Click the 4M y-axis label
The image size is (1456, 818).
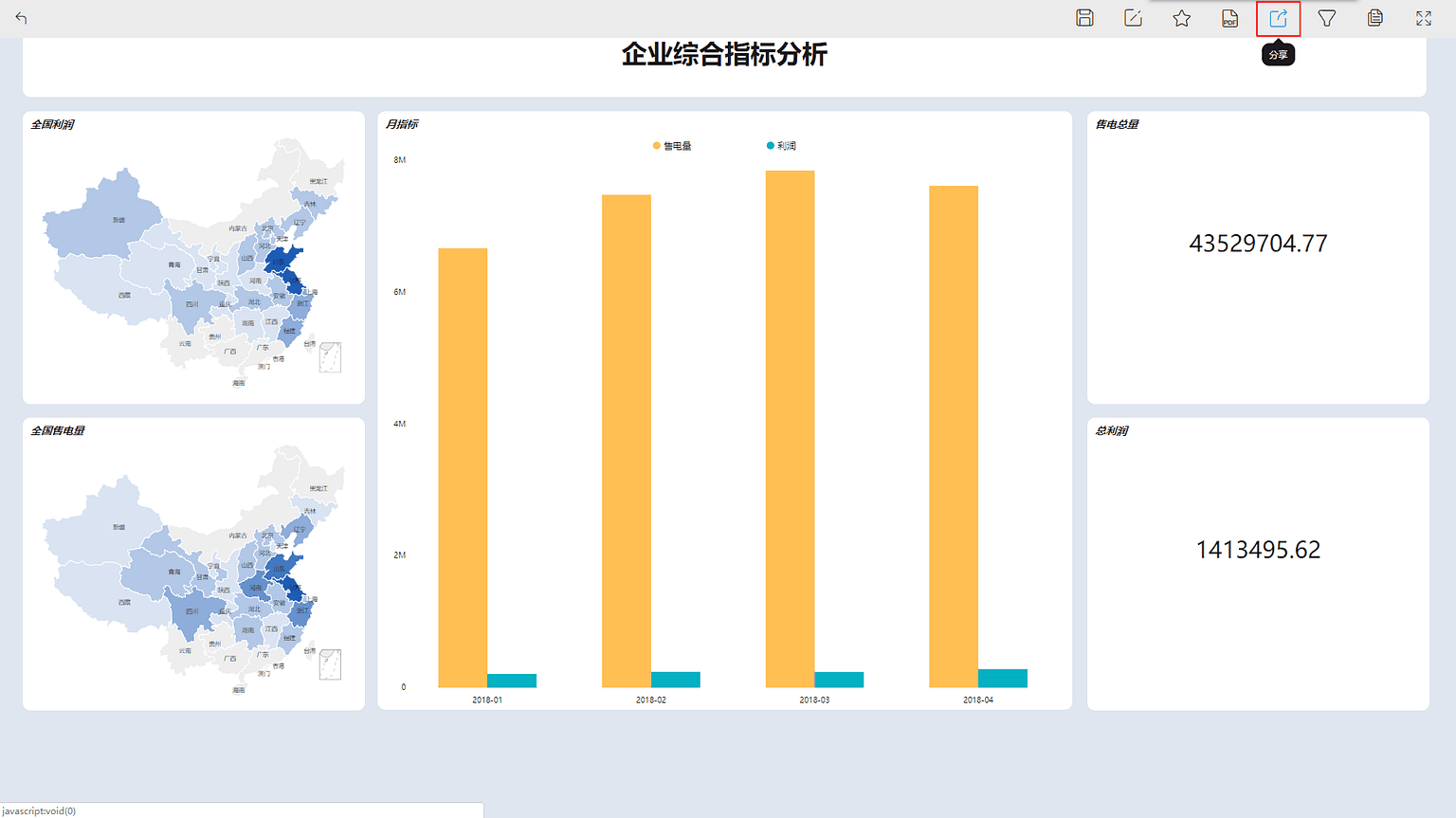400,424
